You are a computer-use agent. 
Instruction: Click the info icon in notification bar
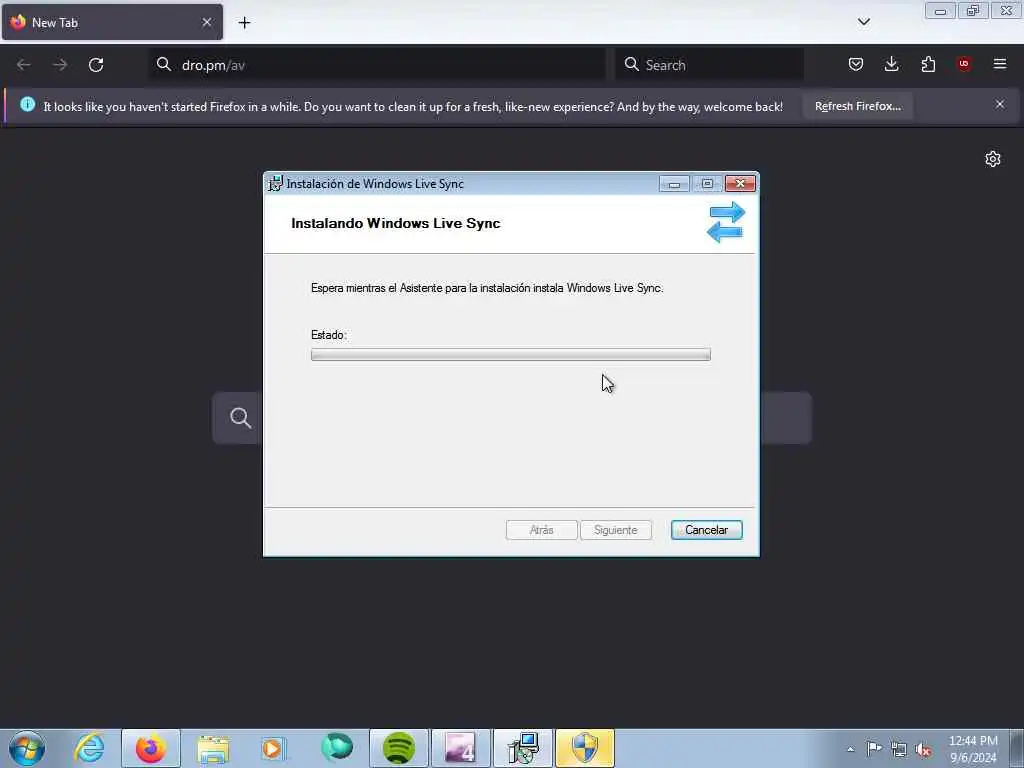pos(27,104)
